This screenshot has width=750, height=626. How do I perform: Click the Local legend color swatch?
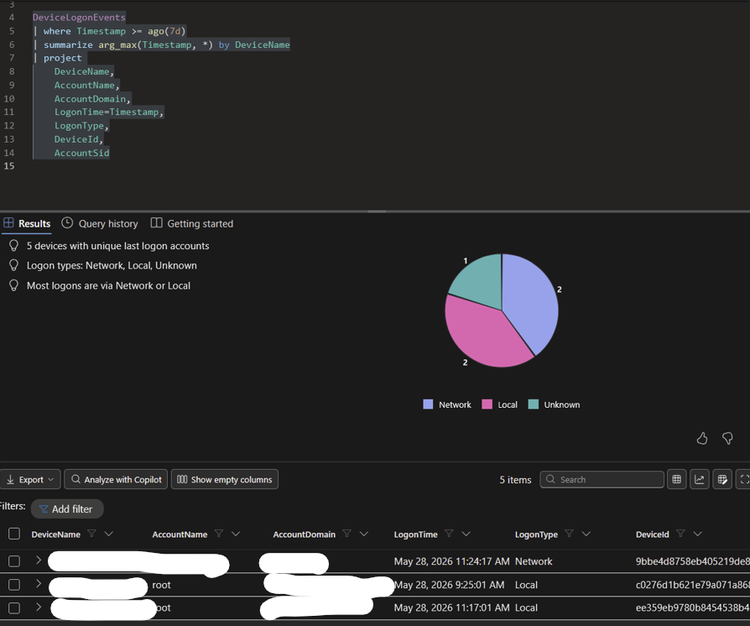(x=487, y=404)
